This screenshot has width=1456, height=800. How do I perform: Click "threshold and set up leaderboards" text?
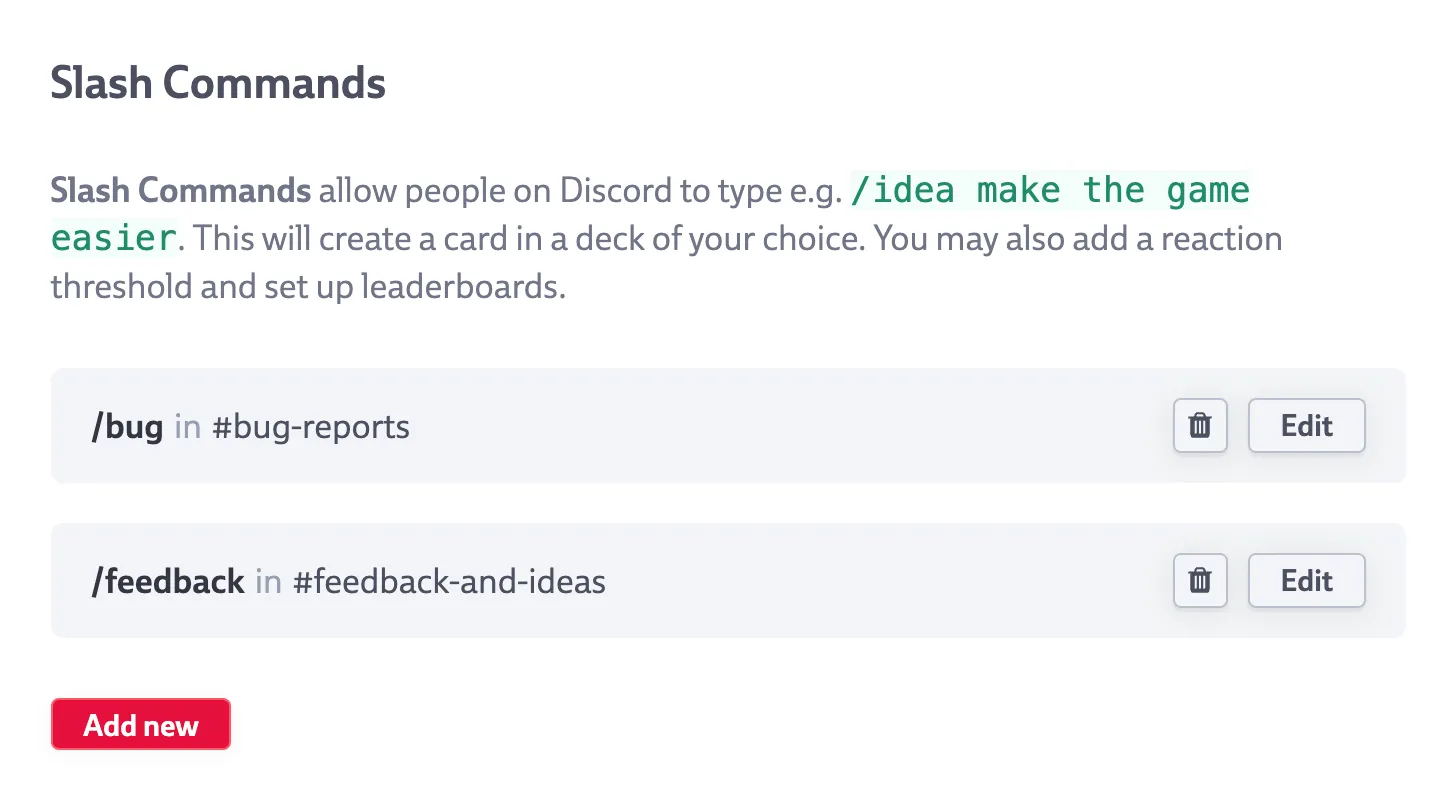point(308,287)
